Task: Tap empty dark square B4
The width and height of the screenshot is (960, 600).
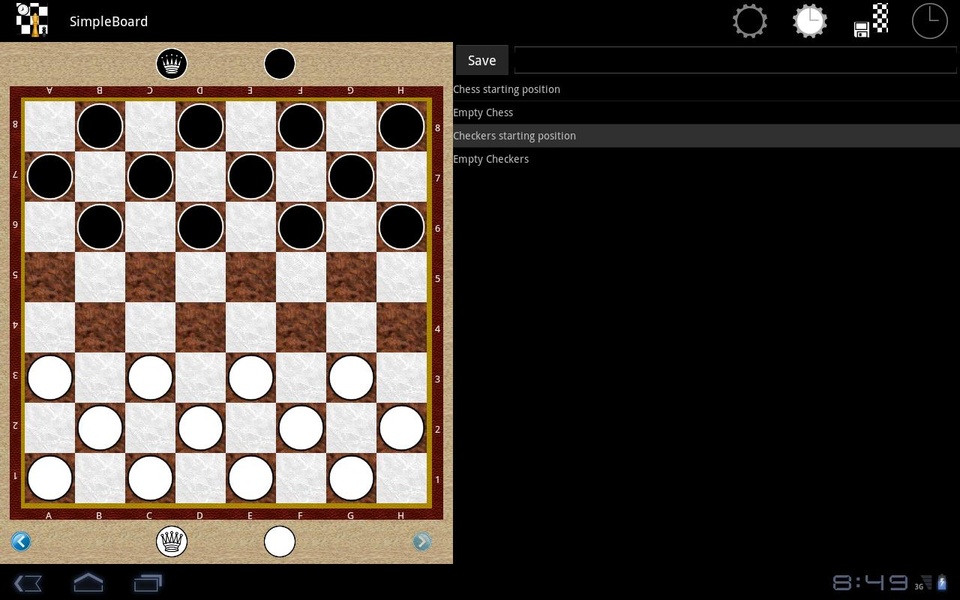Action: [100, 327]
